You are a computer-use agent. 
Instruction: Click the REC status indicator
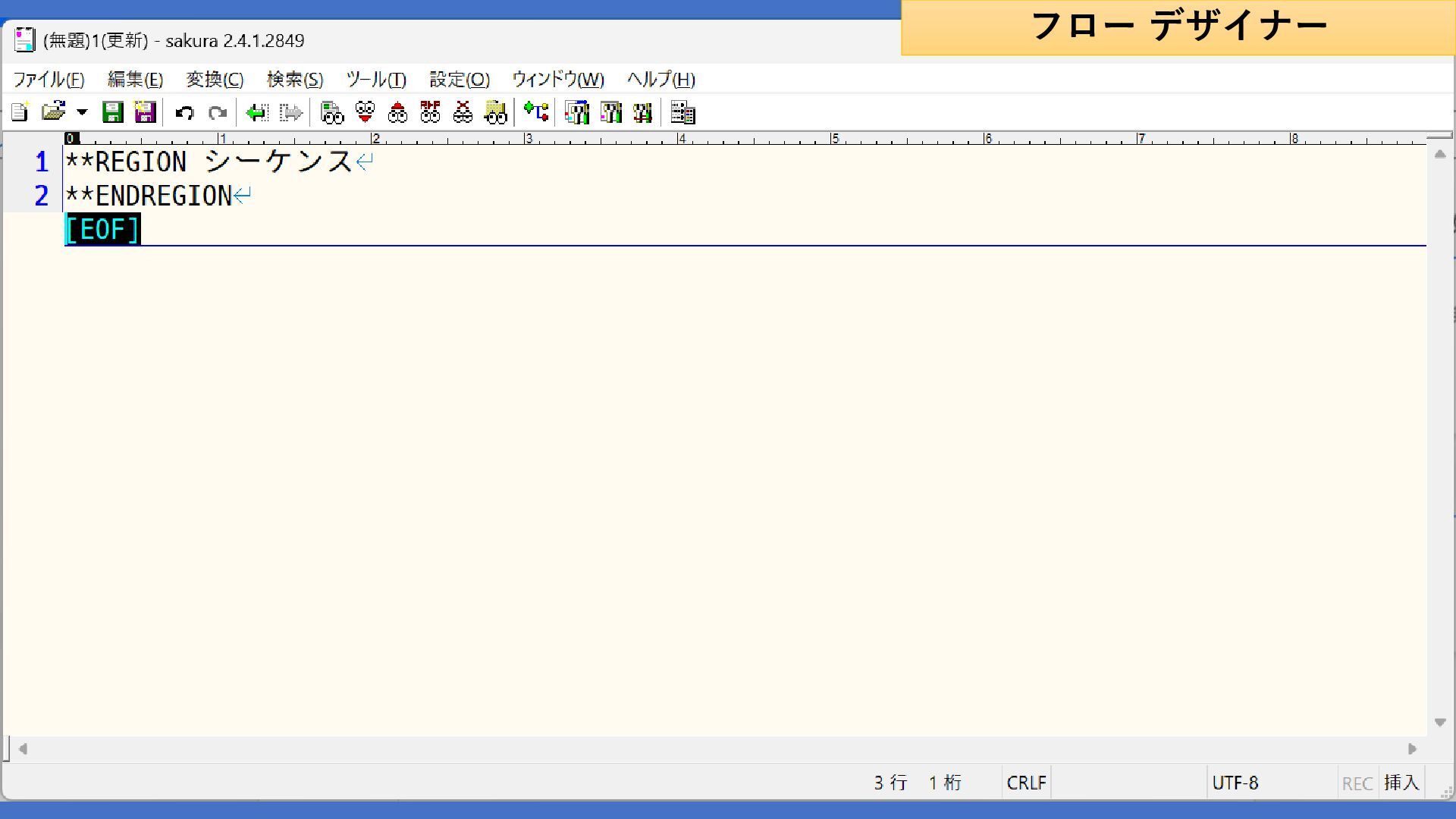click(1357, 783)
